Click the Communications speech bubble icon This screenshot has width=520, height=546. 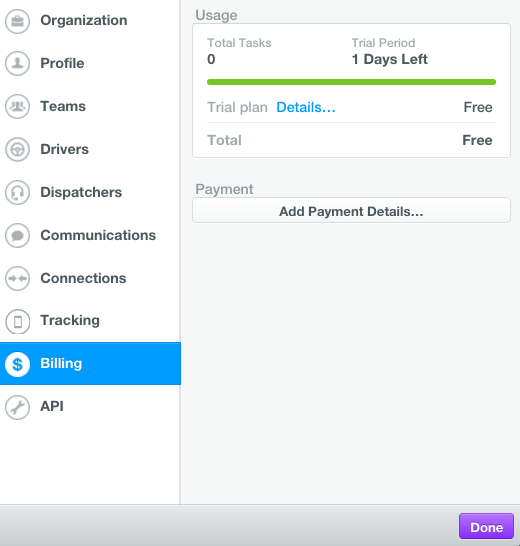[17, 235]
